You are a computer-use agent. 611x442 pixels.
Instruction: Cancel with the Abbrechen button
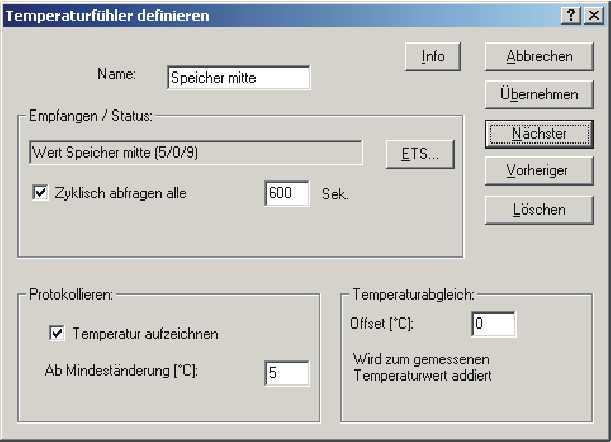[x=539, y=57]
